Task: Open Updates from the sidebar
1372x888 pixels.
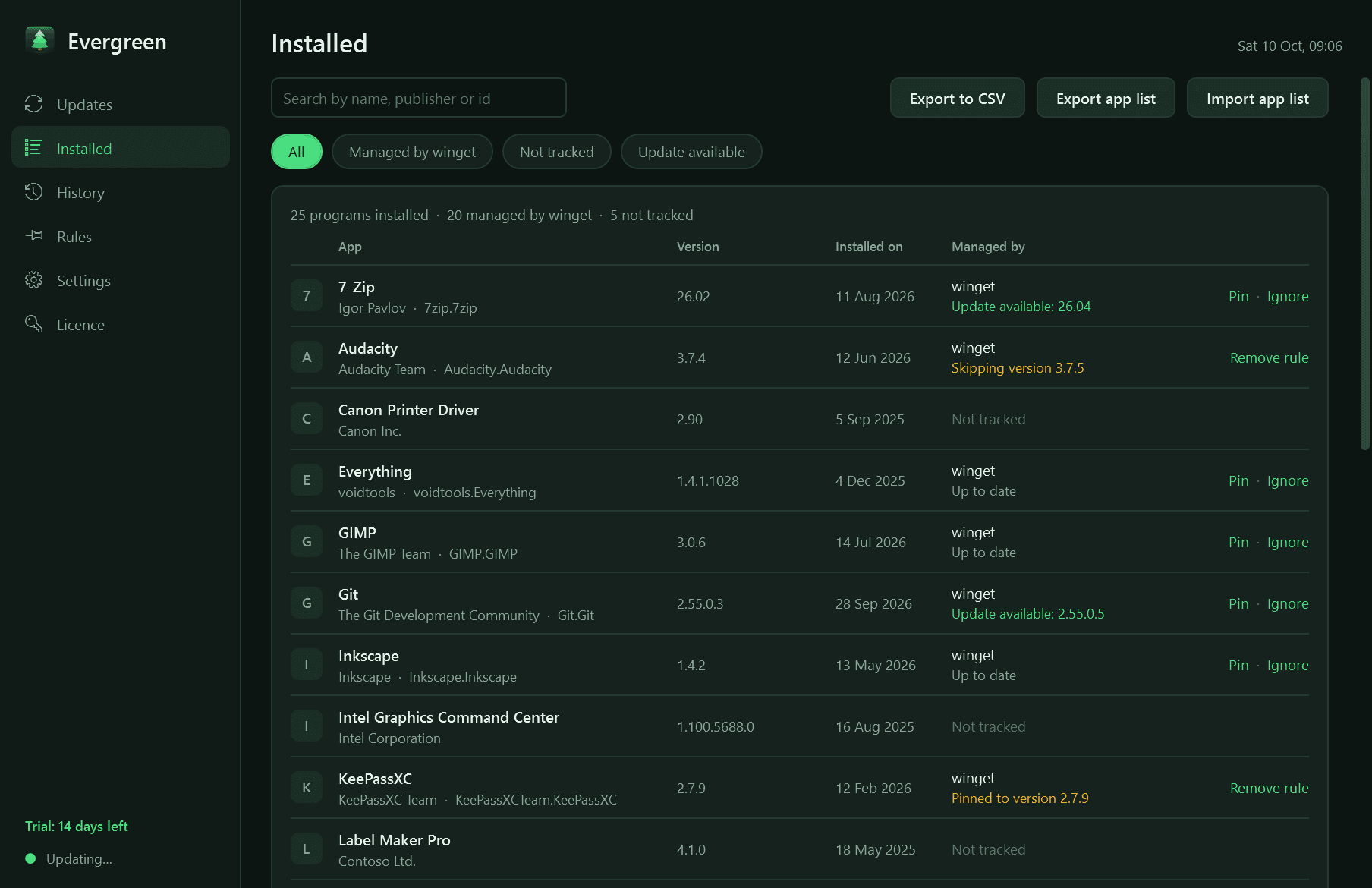Action: (x=121, y=105)
